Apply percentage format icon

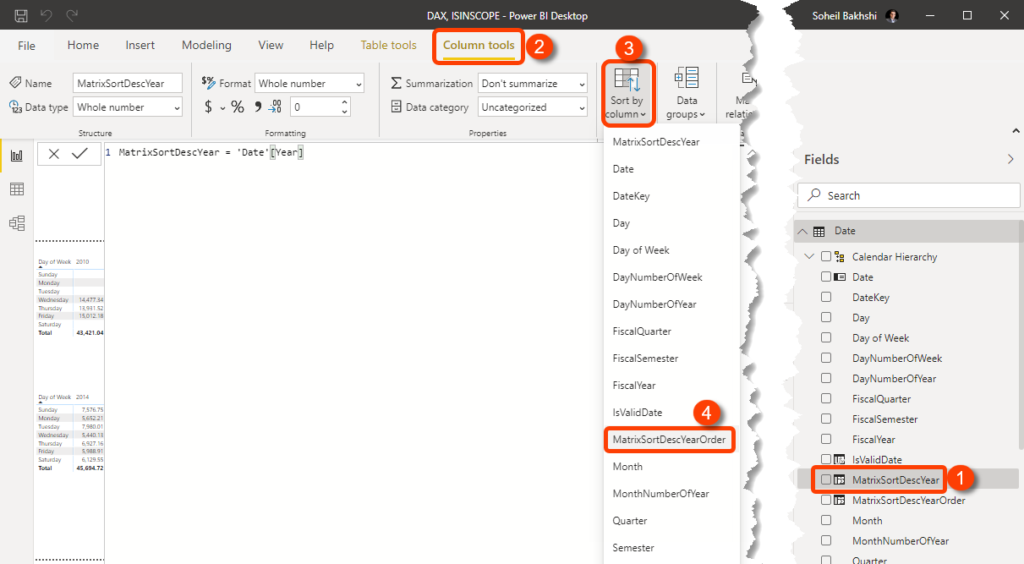pyautogui.click(x=238, y=107)
